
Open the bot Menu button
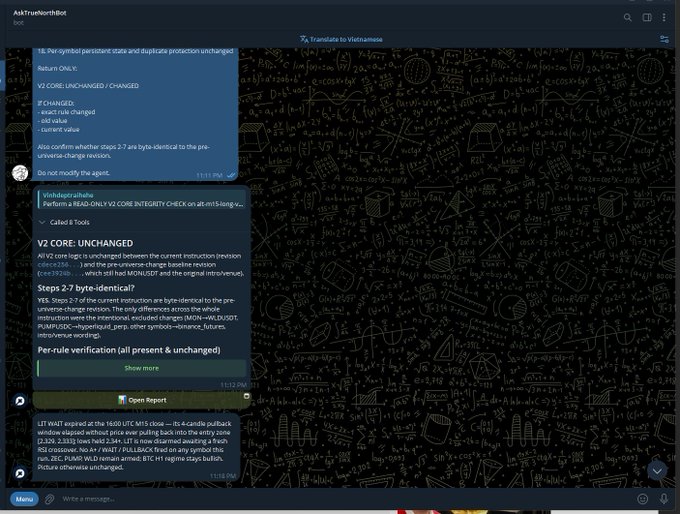[x=24, y=499]
